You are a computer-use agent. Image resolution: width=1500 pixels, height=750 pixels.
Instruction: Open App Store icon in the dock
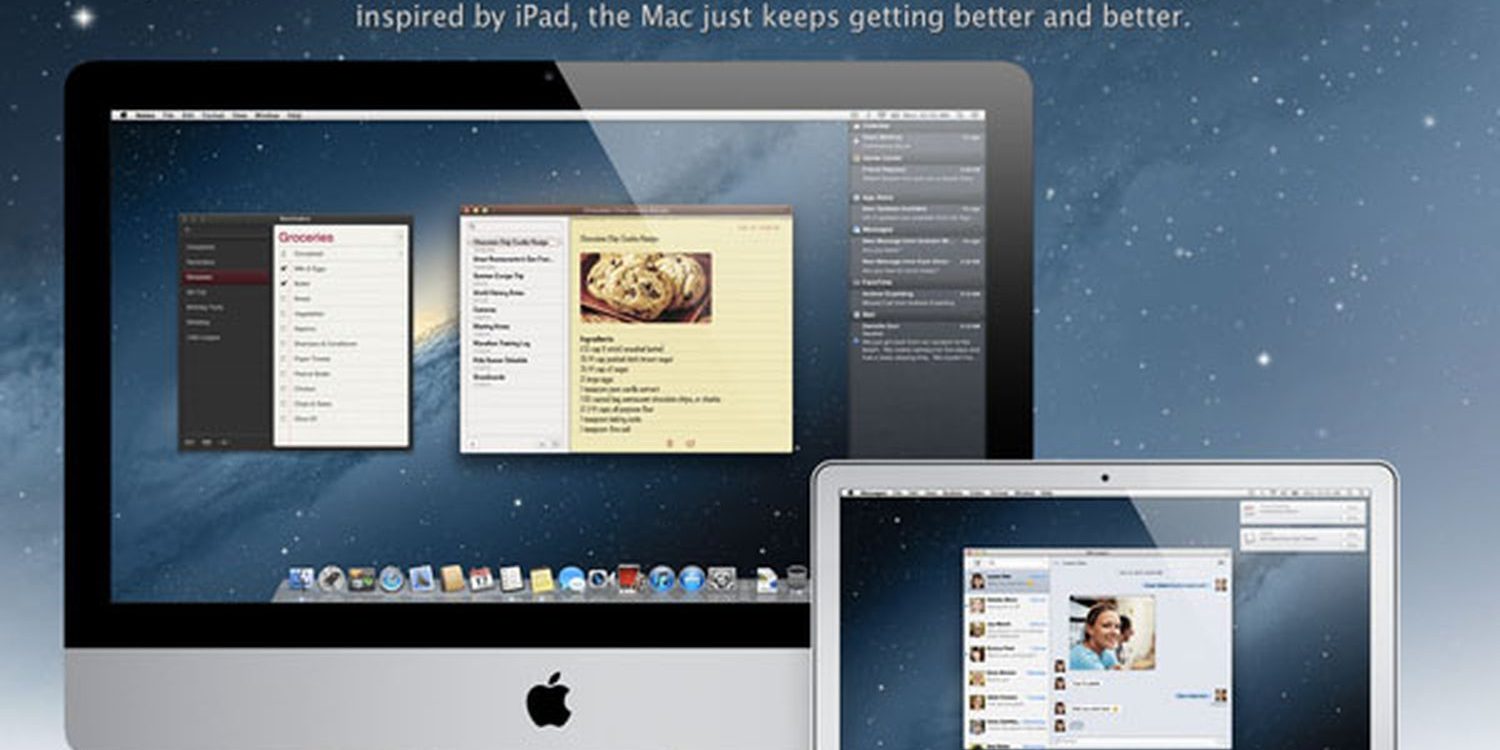[692, 578]
